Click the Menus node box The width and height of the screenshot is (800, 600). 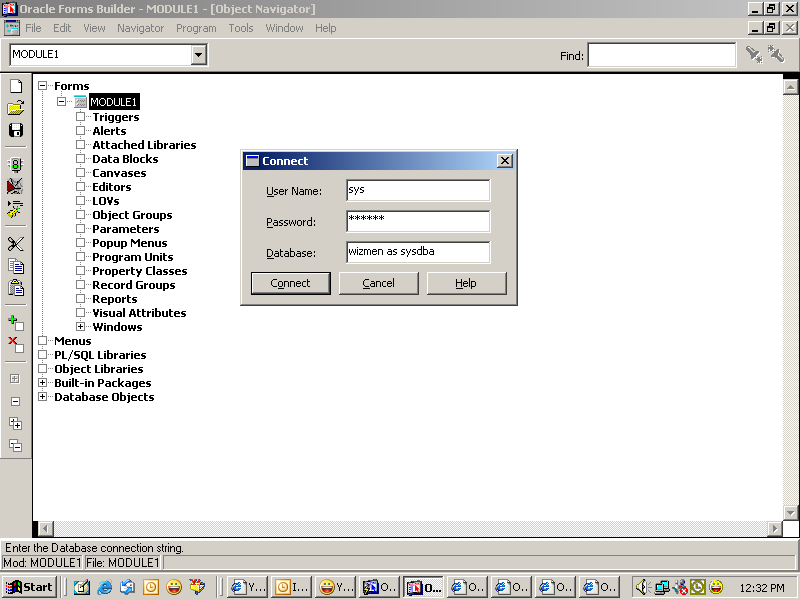(43, 340)
